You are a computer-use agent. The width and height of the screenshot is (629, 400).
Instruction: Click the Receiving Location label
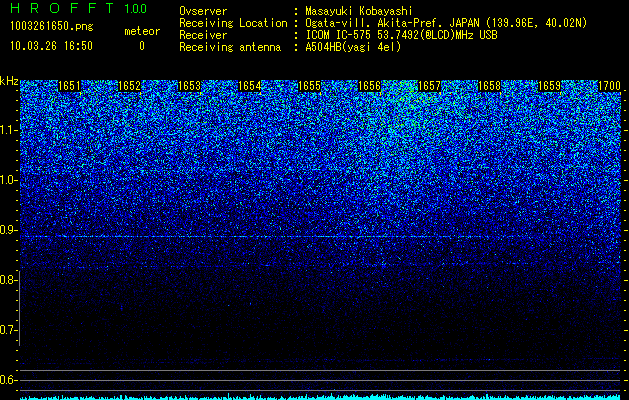click(x=233, y=23)
